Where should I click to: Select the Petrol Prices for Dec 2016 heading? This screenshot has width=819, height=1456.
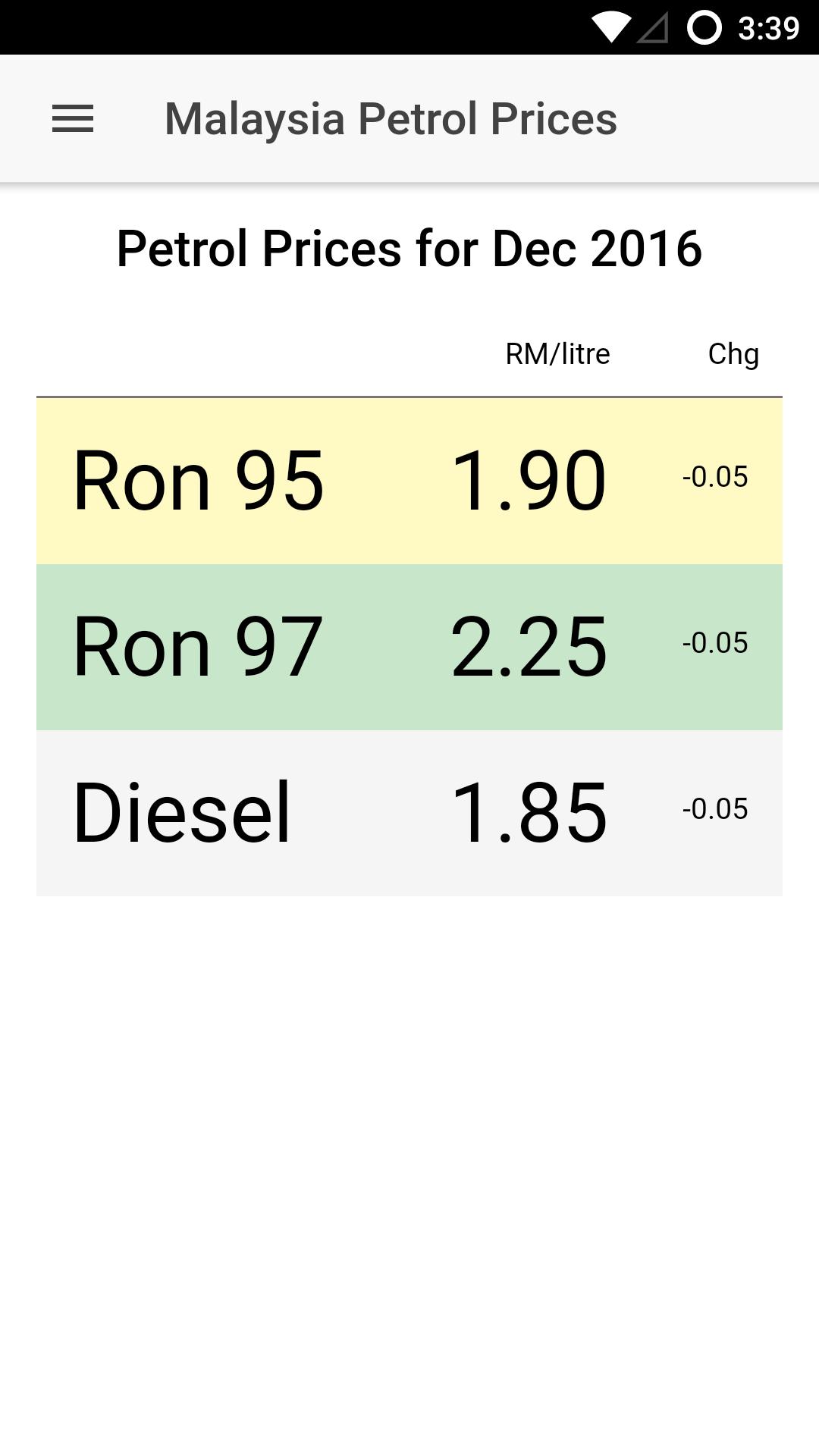[409, 249]
